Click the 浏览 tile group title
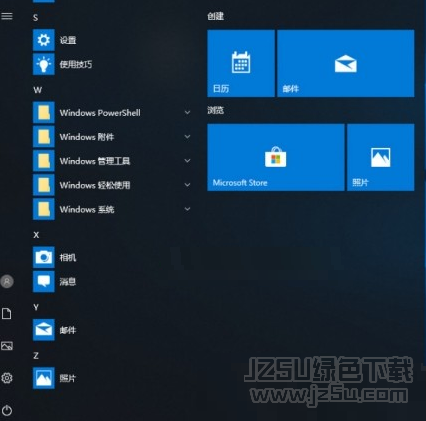Viewport: 426px width, 421px height. click(x=215, y=110)
